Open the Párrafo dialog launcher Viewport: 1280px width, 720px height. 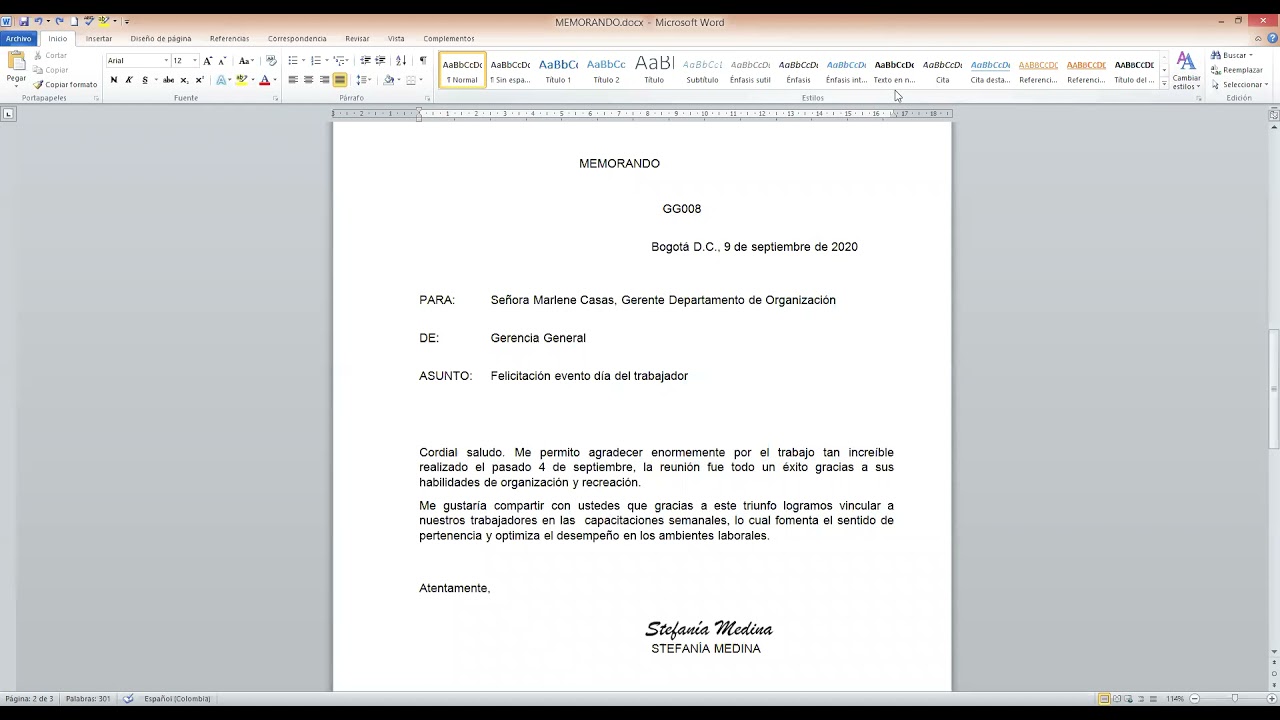(x=427, y=98)
